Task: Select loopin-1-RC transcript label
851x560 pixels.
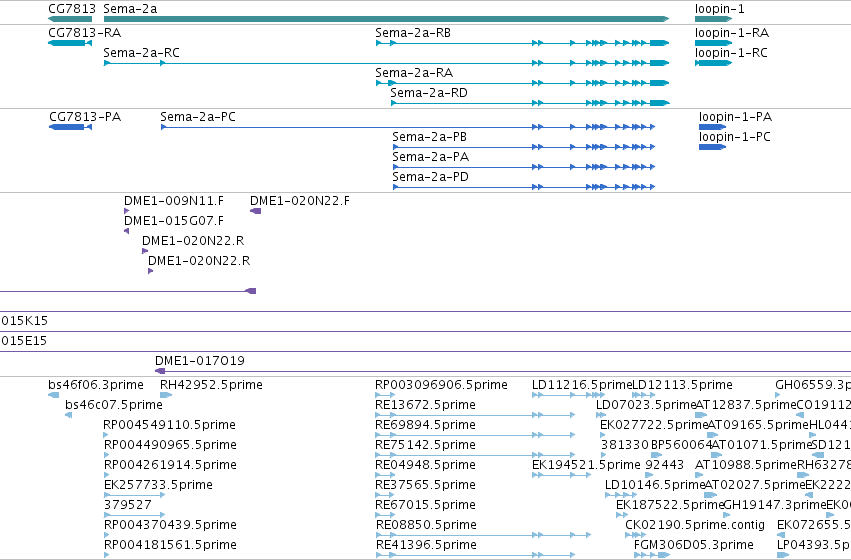Action: [x=731, y=53]
